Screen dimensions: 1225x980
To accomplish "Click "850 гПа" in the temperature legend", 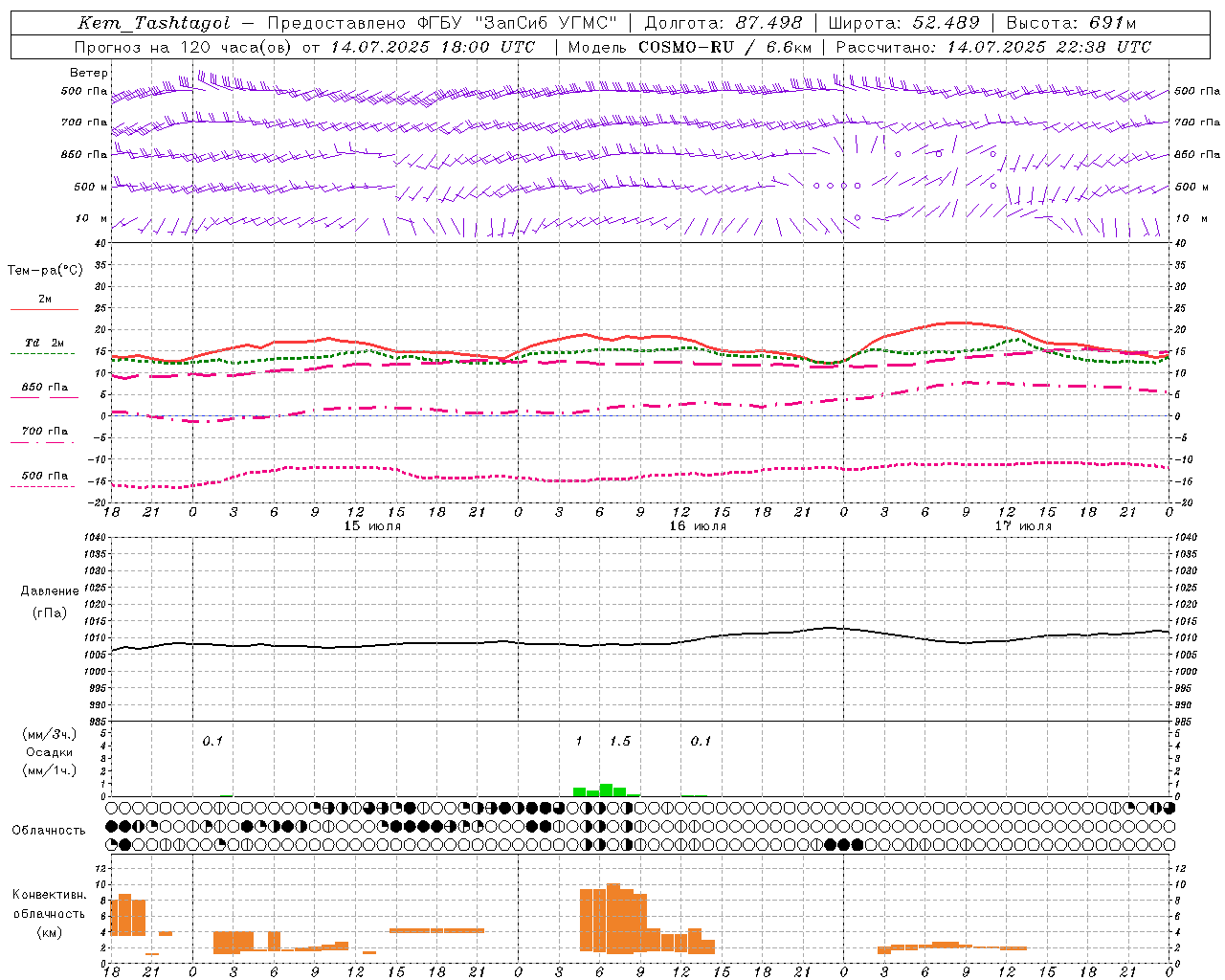I will tap(45, 388).
